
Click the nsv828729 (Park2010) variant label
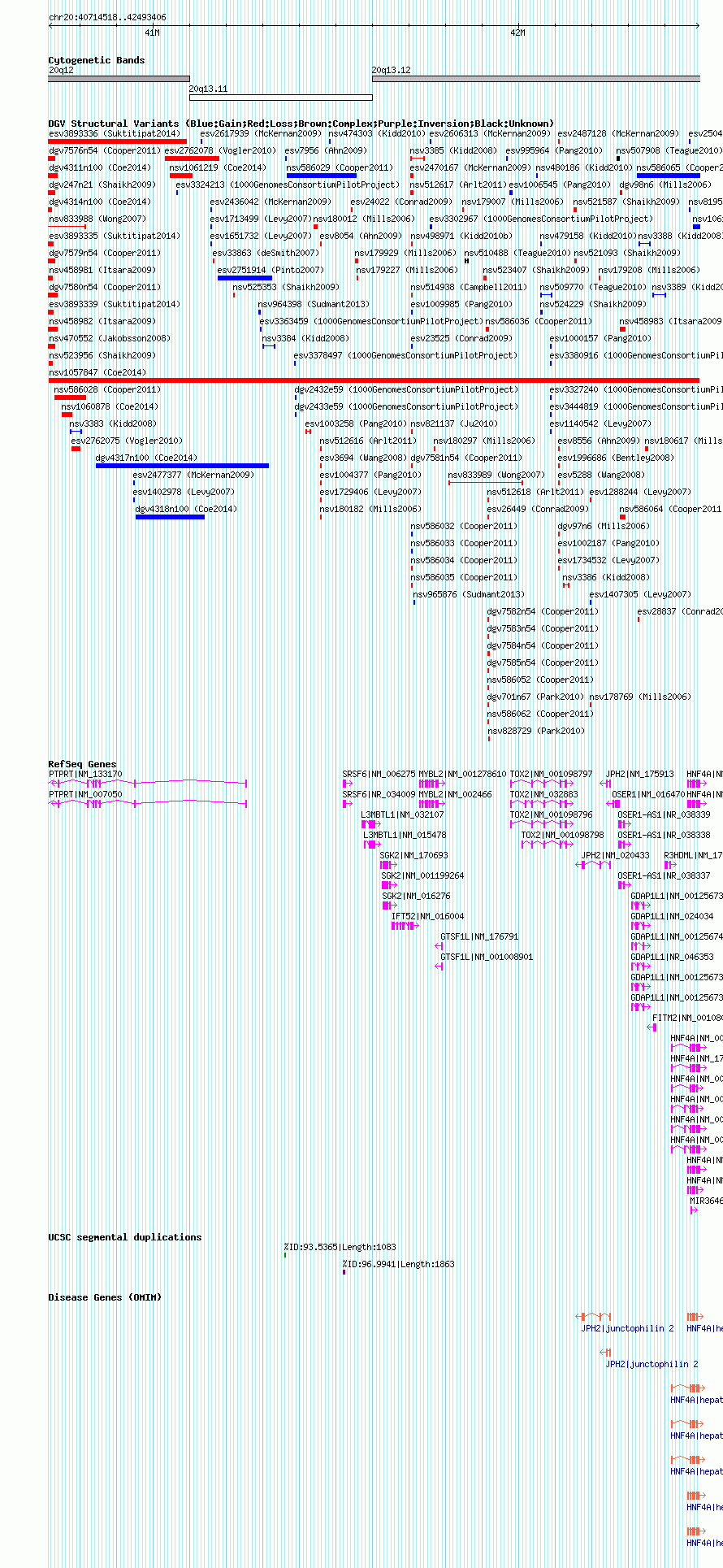(536, 731)
